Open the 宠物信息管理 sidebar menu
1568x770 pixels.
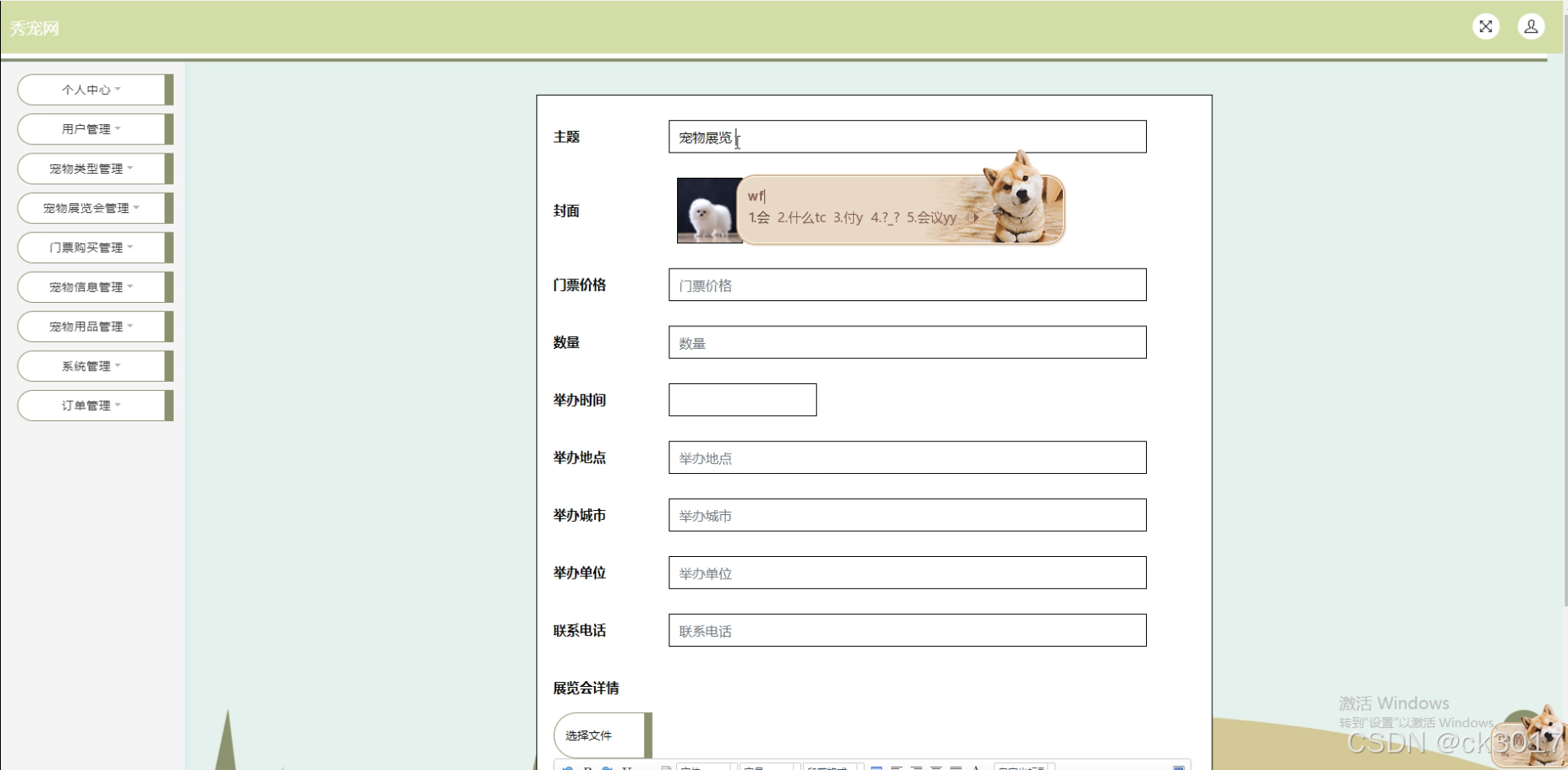[95, 287]
